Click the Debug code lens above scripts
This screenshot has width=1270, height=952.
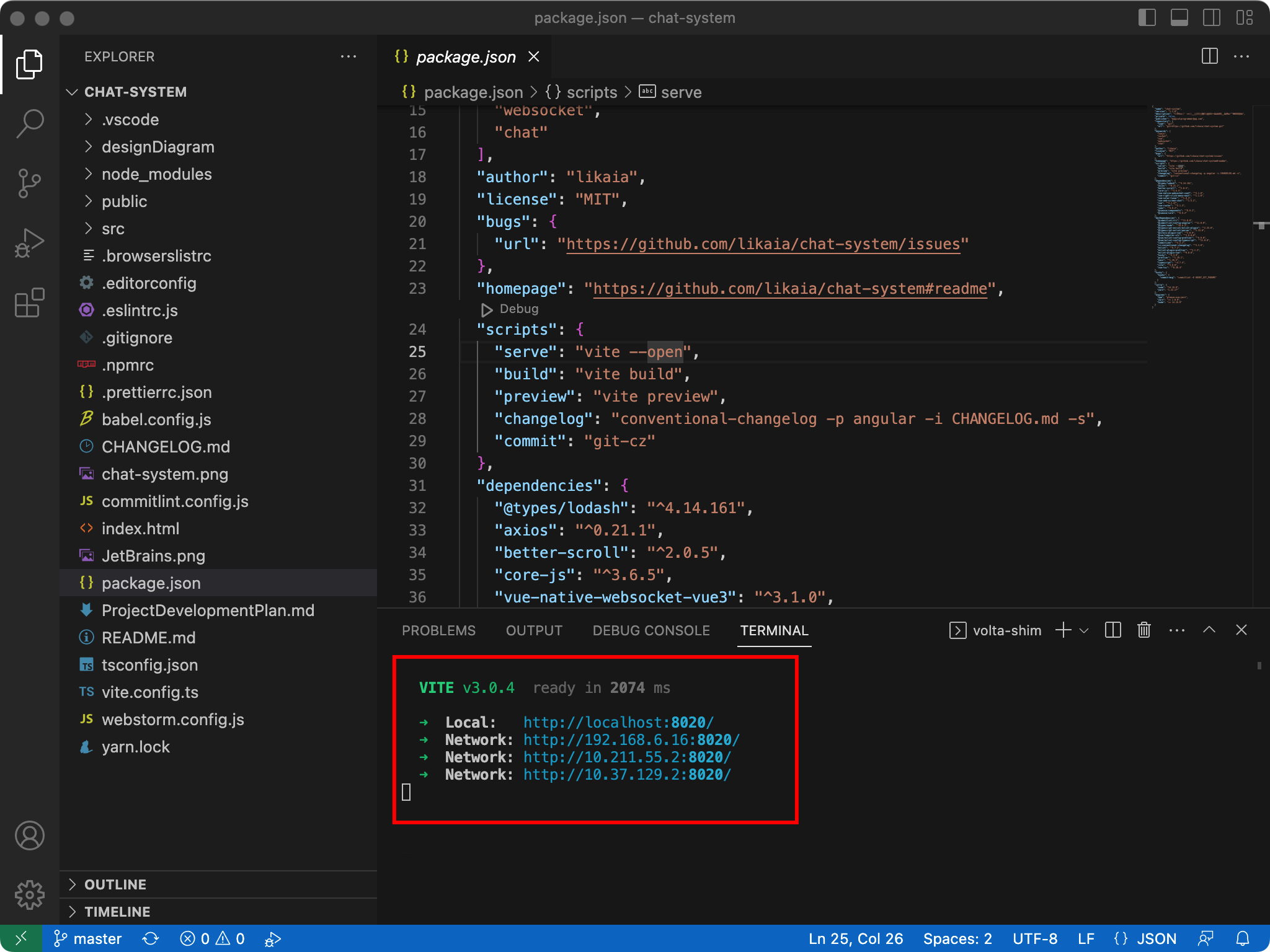click(x=518, y=309)
